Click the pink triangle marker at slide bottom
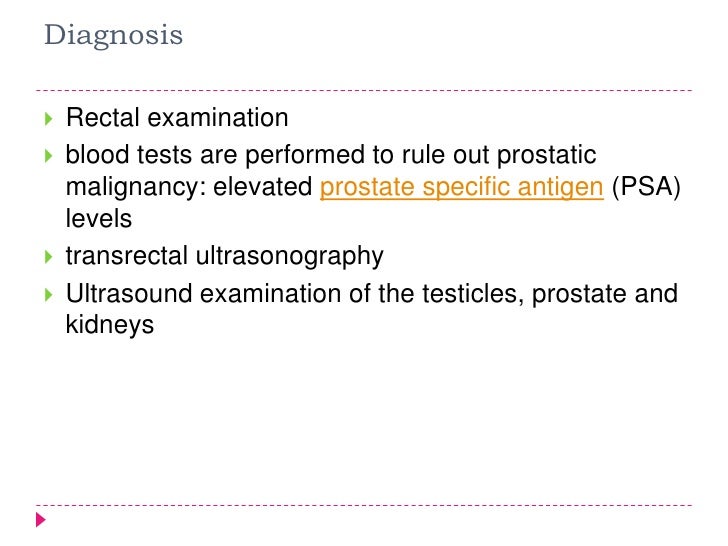Screen dimensions: 728x546 (x=41, y=519)
